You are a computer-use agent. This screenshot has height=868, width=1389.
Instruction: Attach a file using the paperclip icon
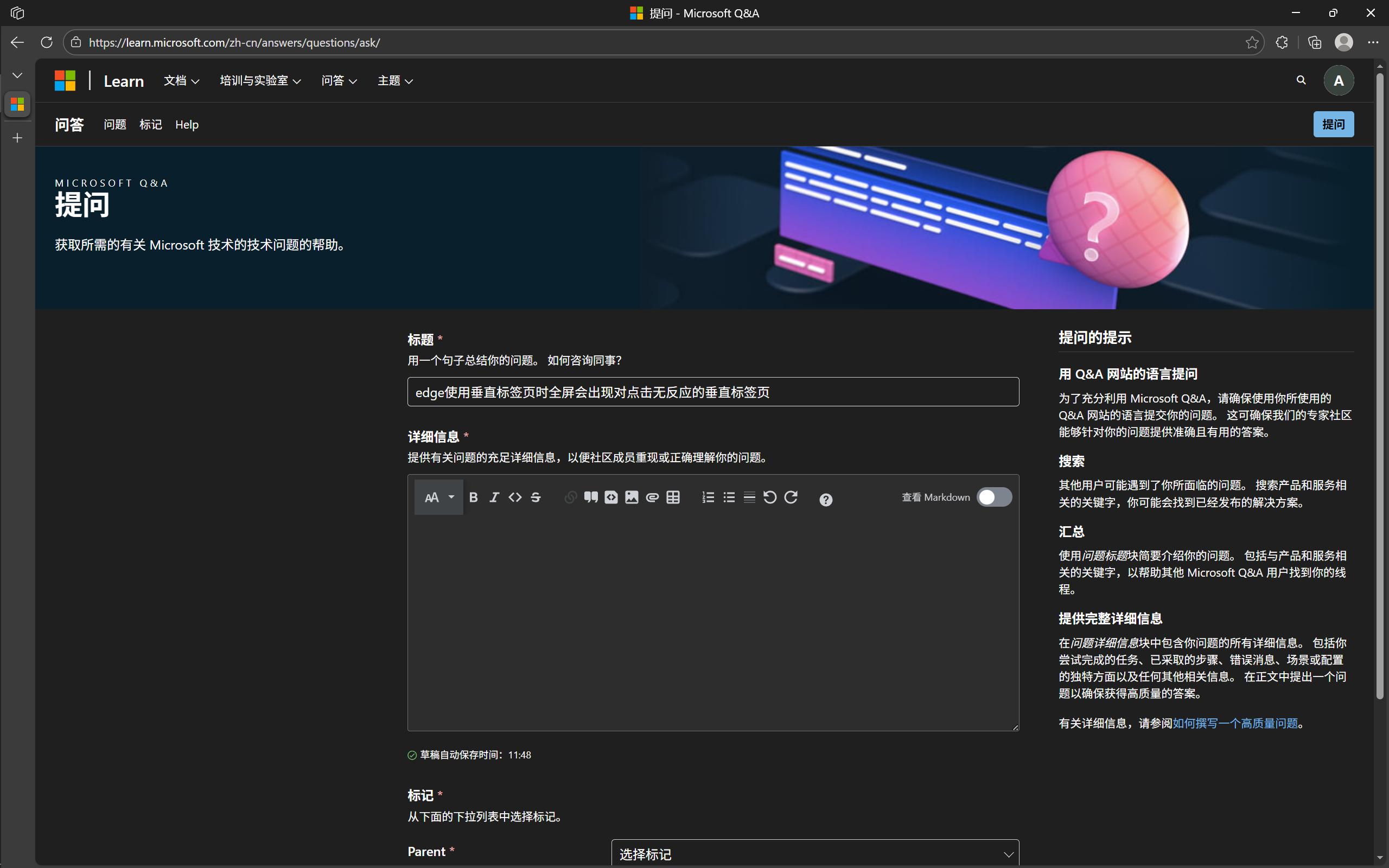point(652,497)
